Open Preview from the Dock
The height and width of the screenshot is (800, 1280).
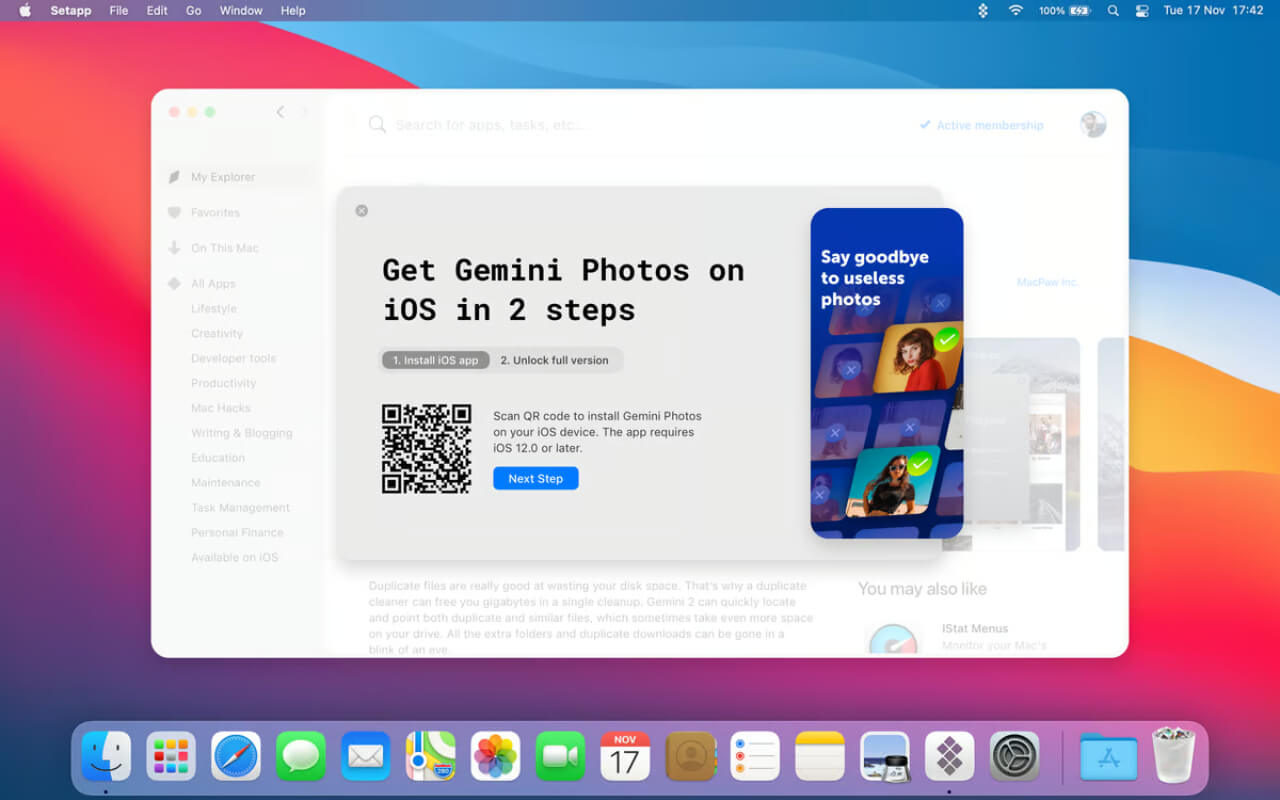[885, 756]
